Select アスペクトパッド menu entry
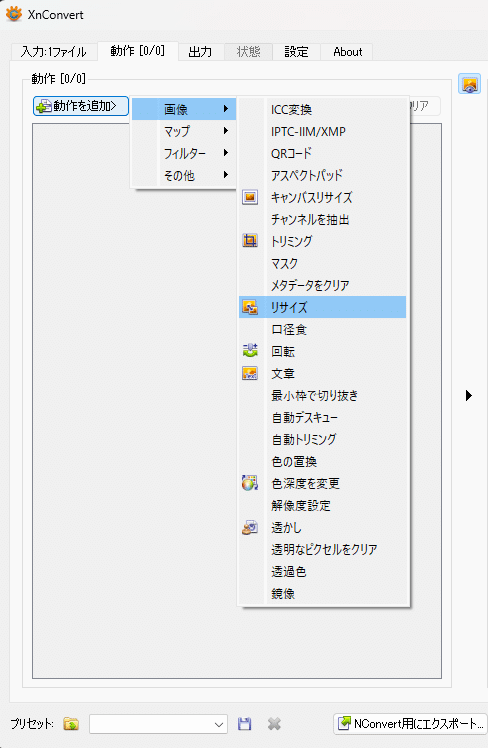The height and width of the screenshot is (748, 488). tap(322, 175)
